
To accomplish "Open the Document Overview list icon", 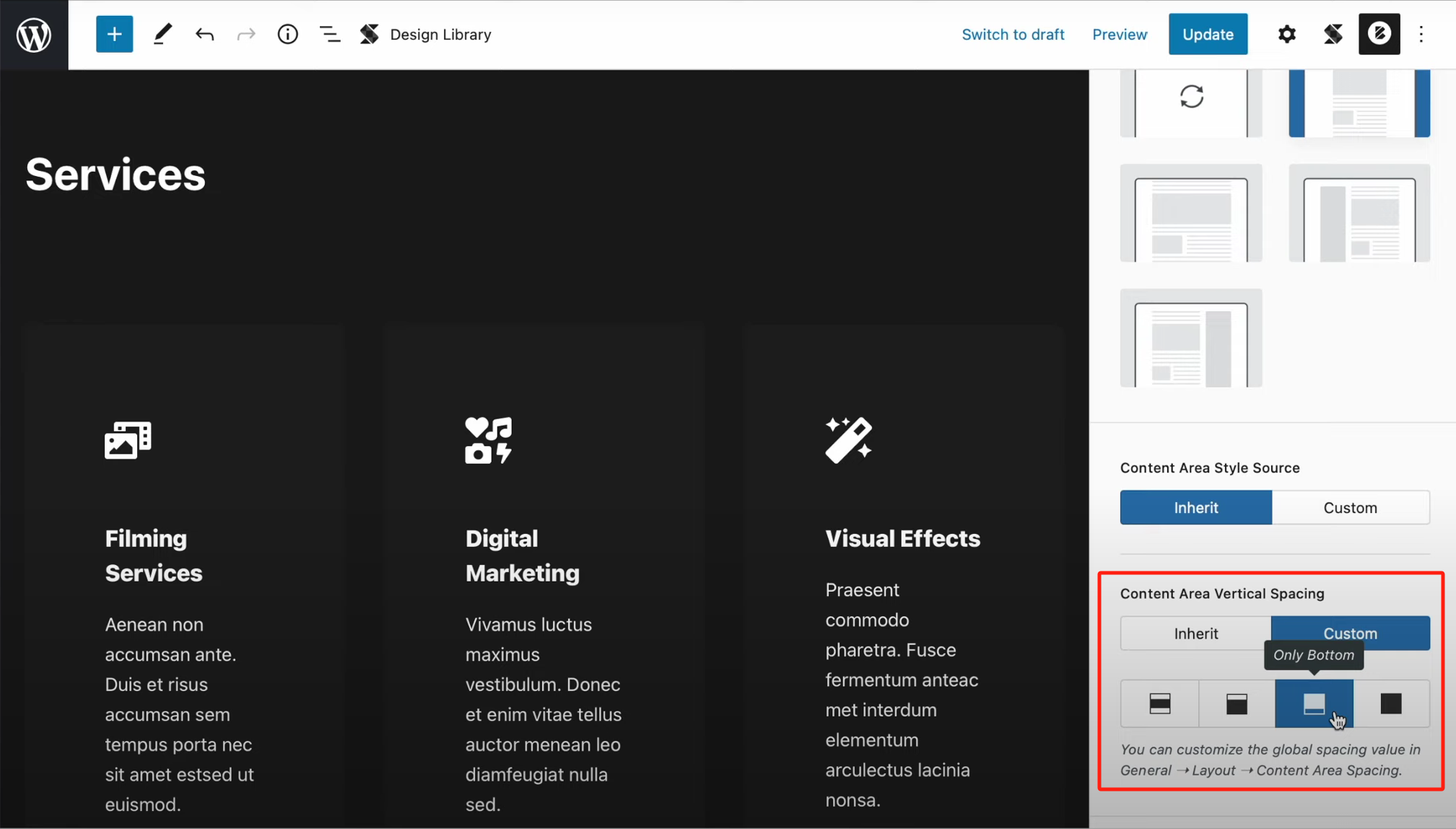I will (x=329, y=34).
